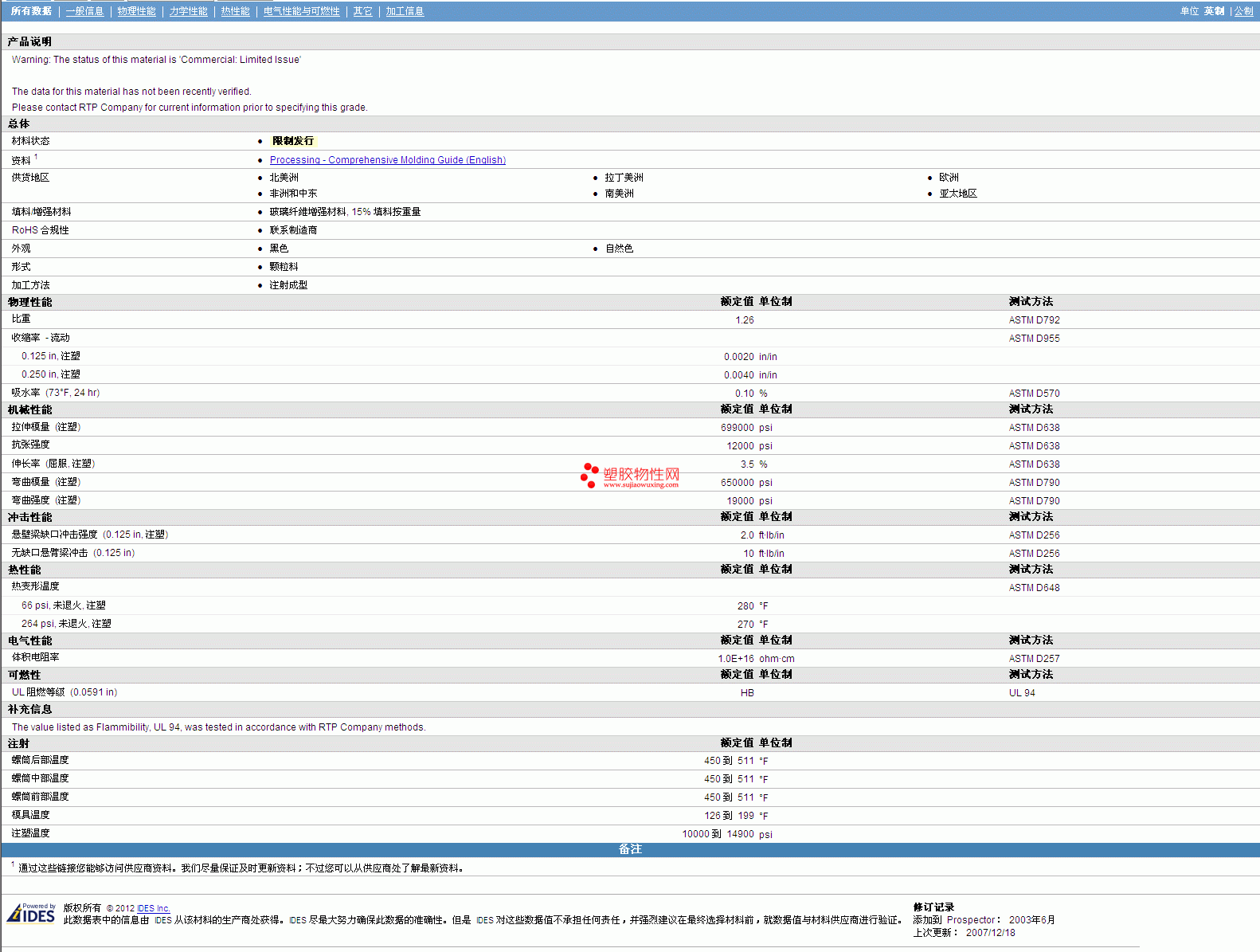This screenshot has width=1260, height=952.
Task: Switch to the 物理性能 tab
Action: tap(136, 11)
